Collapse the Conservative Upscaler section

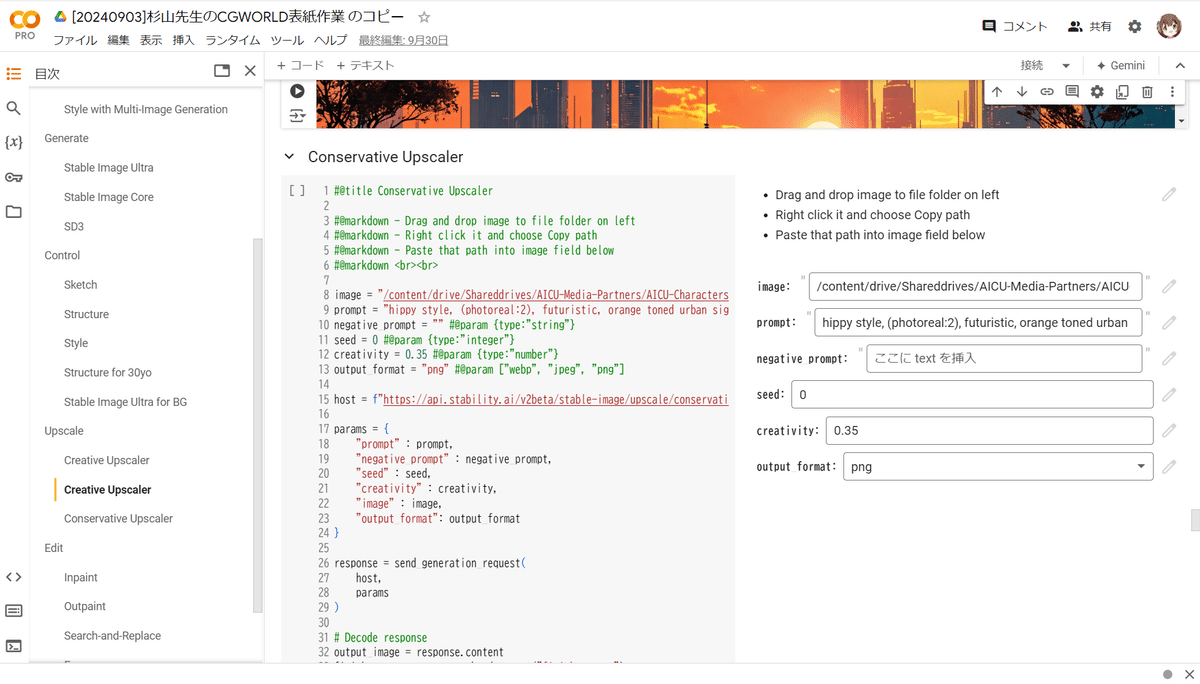click(290, 157)
